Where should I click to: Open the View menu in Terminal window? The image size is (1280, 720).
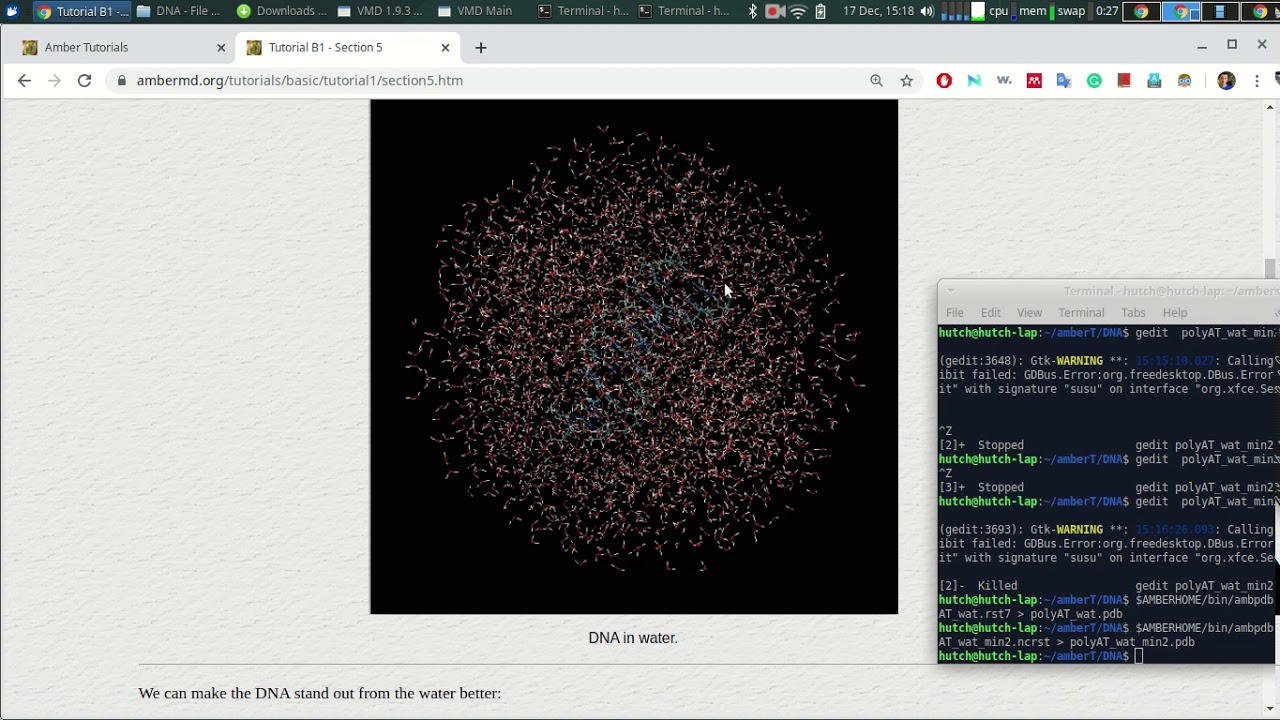point(1029,312)
